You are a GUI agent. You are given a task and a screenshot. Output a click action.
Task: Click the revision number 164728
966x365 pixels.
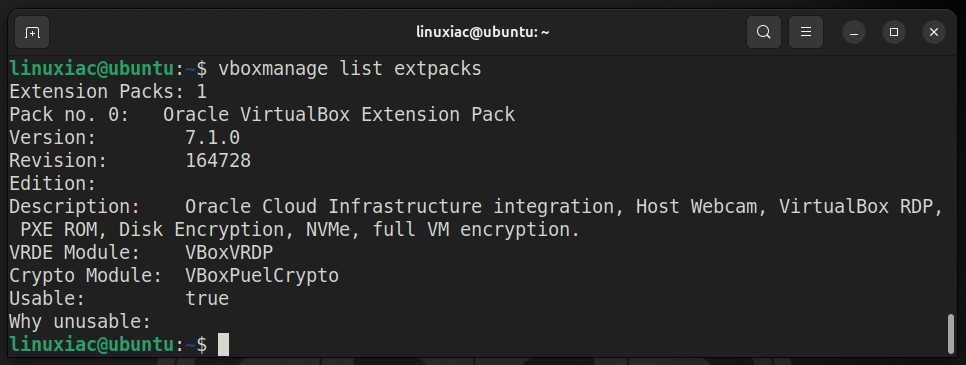click(x=218, y=160)
